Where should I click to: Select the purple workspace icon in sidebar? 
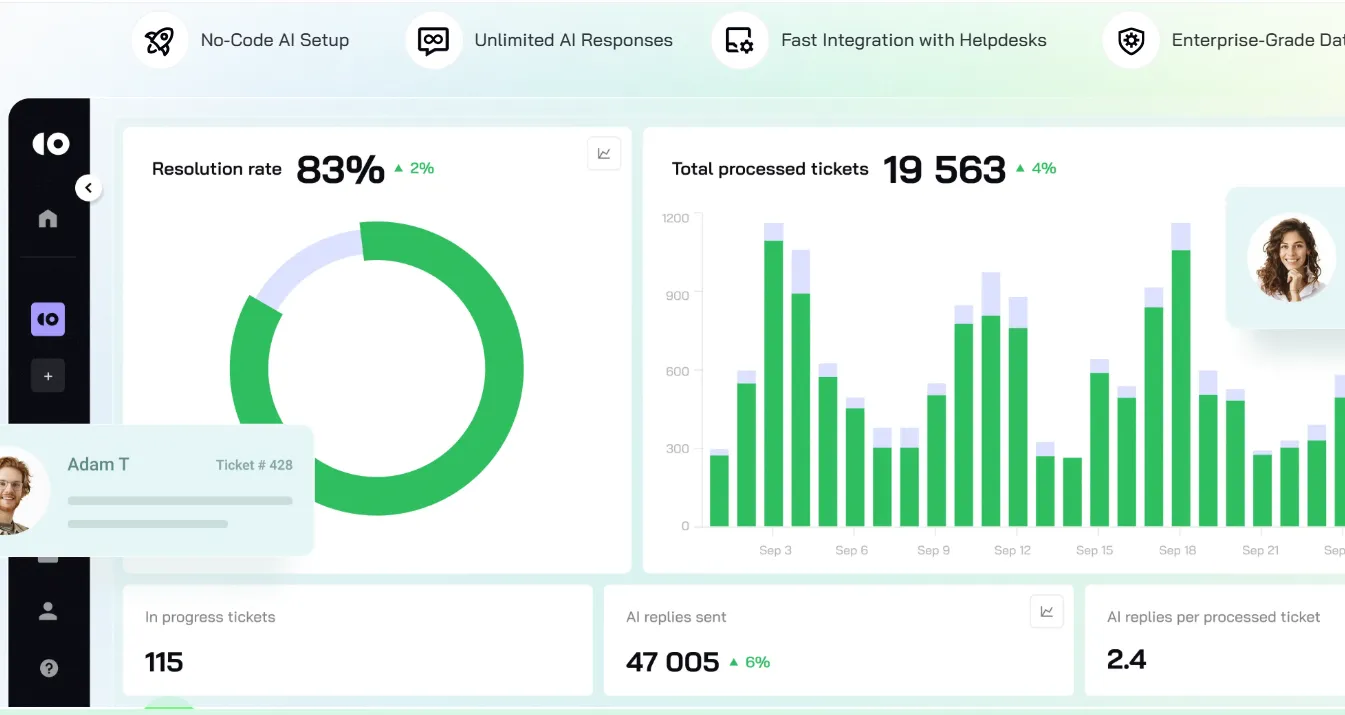[x=48, y=319]
